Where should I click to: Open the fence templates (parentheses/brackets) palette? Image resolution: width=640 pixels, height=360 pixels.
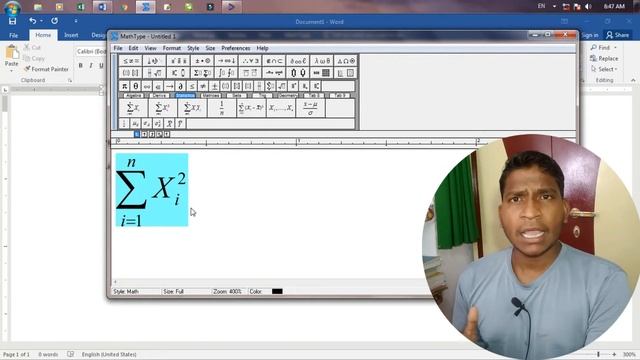pos(131,73)
